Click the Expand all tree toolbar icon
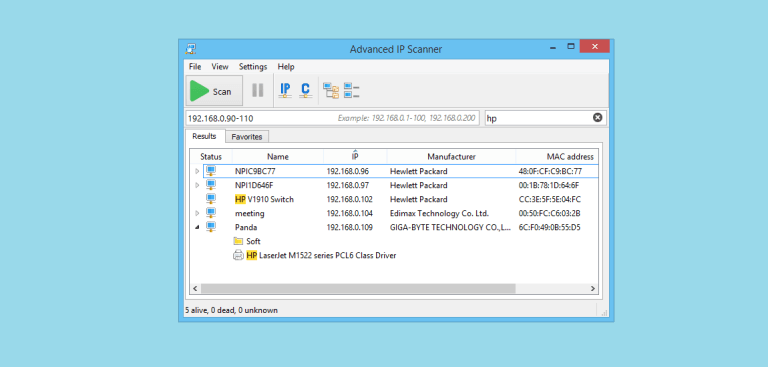Screen dimensions: 768x367 pyautogui.click(x=331, y=91)
